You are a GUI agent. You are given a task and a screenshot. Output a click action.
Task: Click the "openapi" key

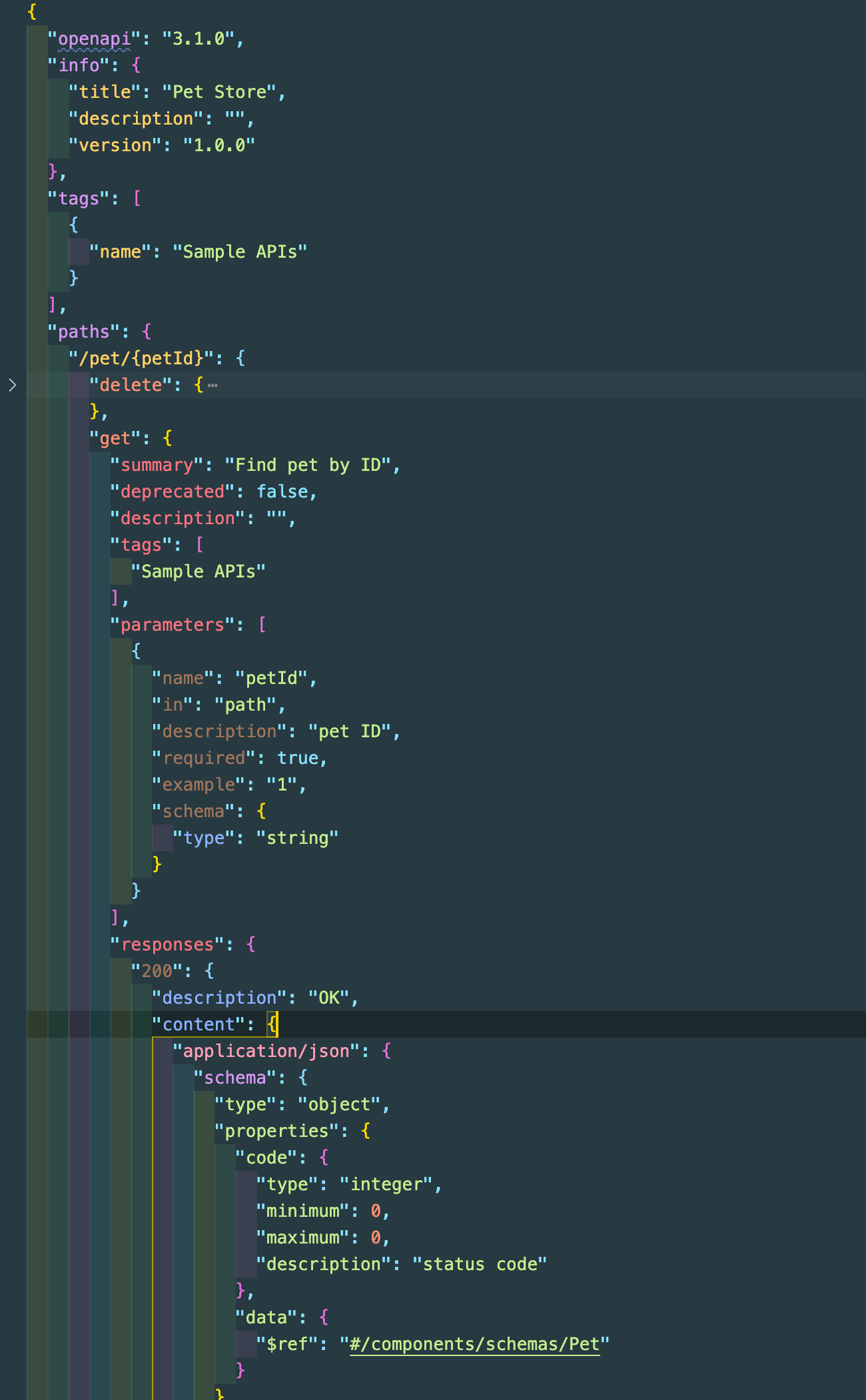pyautogui.click(x=94, y=39)
